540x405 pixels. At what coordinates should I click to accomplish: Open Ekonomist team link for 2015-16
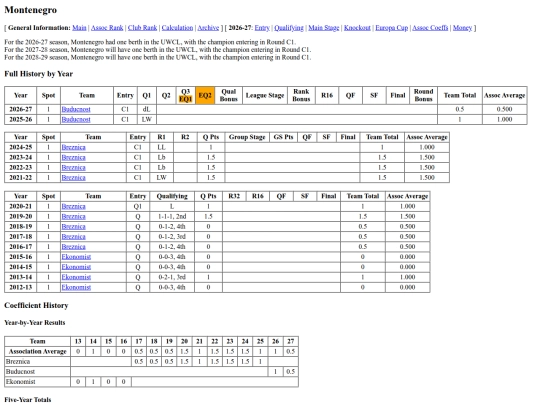tap(76, 257)
